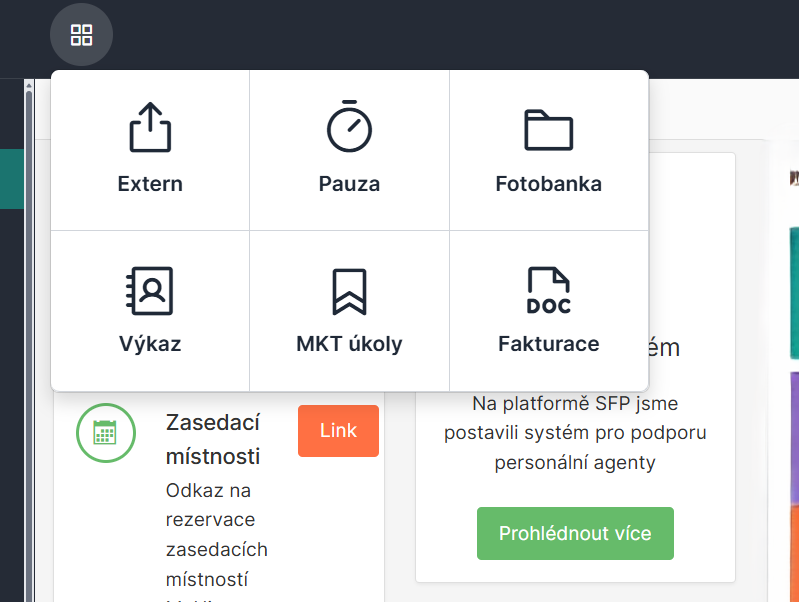Choose the Výkaz text label
Viewport: 799px width, 602px height.
pyautogui.click(x=150, y=344)
